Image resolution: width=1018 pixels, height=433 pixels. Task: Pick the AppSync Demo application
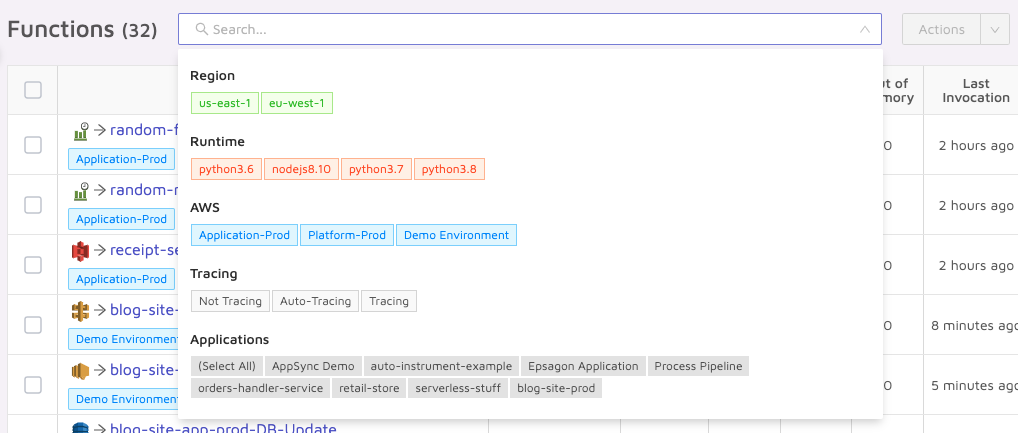point(314,366)
